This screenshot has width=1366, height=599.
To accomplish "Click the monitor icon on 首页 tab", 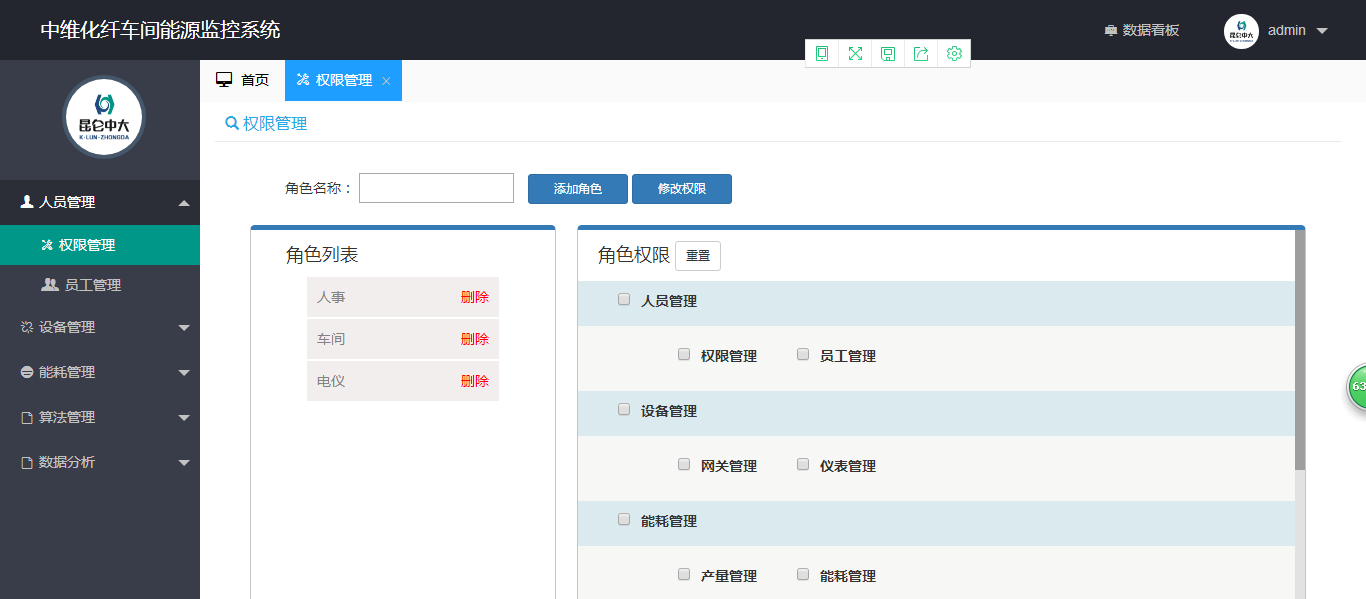I will click(x=225, y=80).
